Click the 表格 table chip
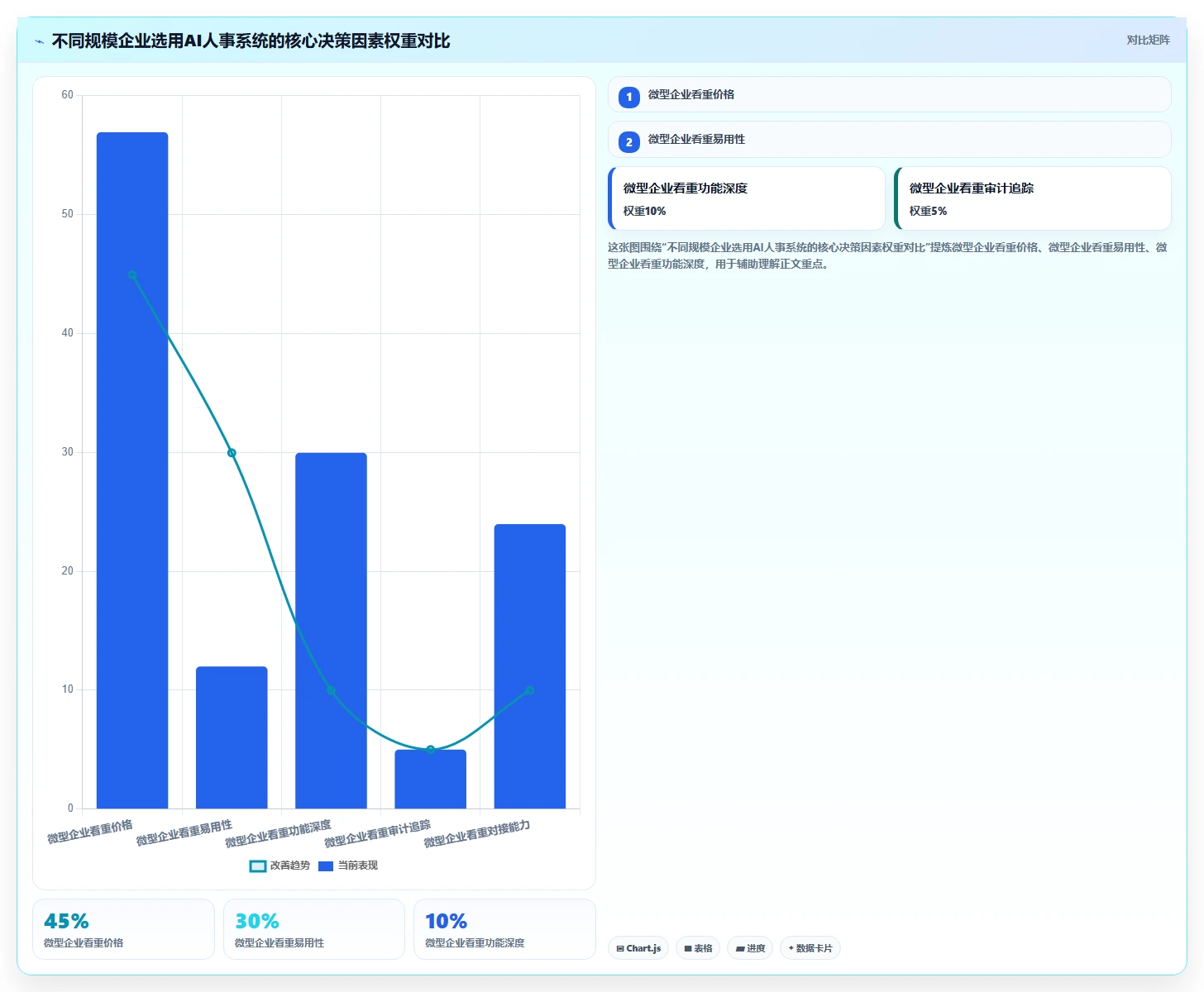This screenshot has width=1204, height=992. 698,948
